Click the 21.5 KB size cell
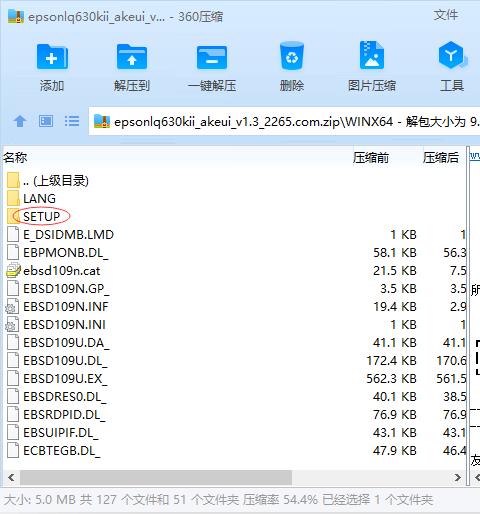This screenshot has height=514, width=480. 395,271
